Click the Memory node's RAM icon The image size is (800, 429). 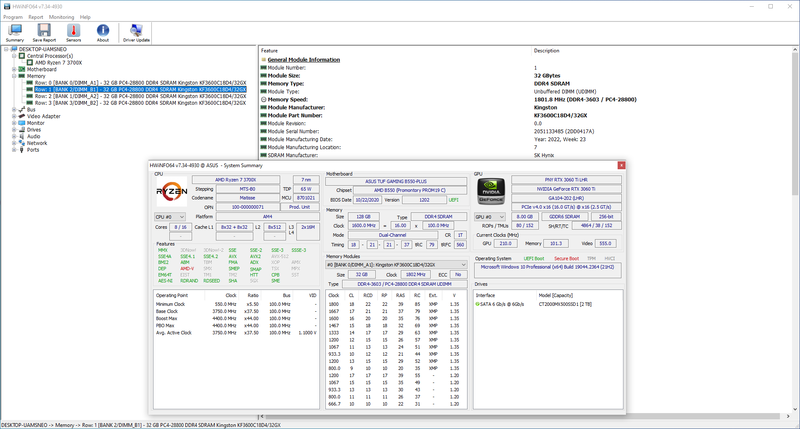point(22,76)
